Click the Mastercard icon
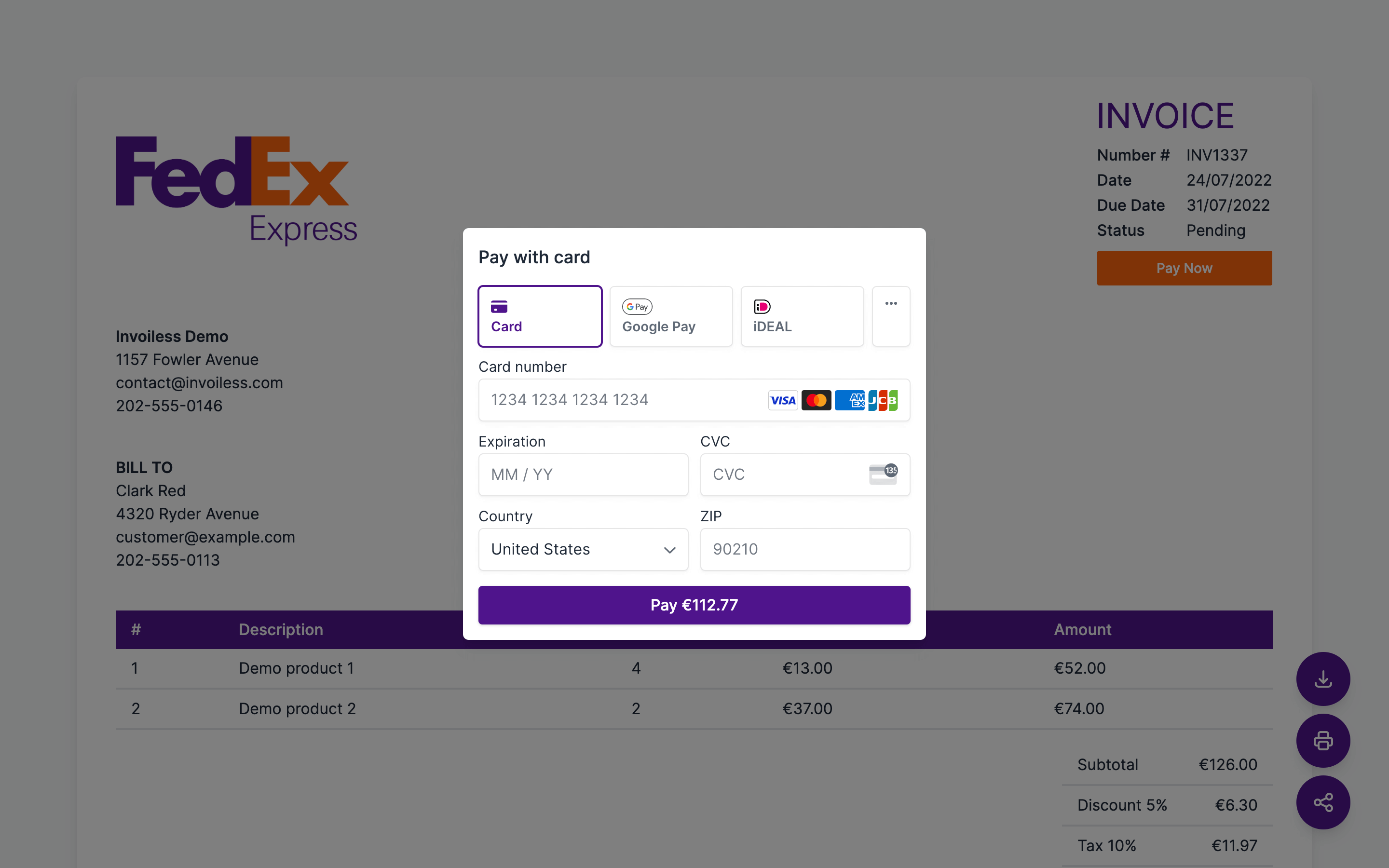 point(815,400)
